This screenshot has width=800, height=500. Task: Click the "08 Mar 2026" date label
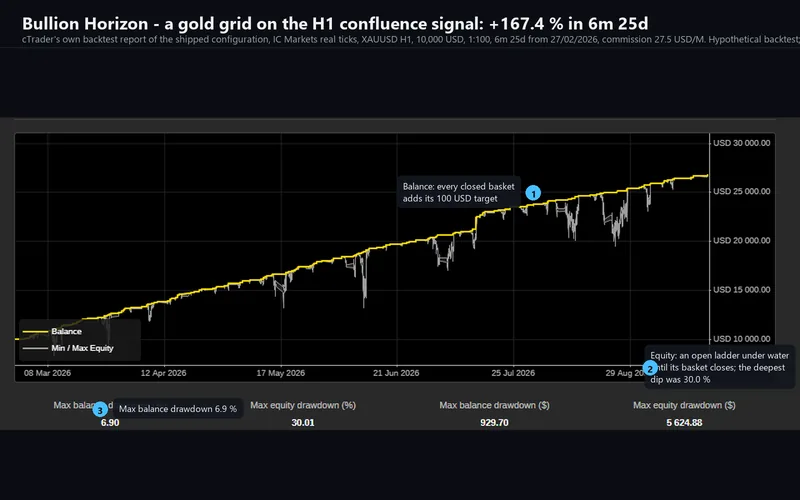click(x=47, y=373)
